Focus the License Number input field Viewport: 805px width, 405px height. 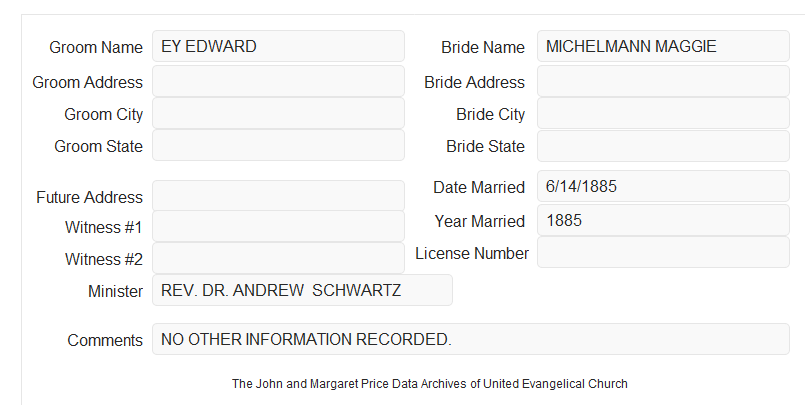coord(663,252)
